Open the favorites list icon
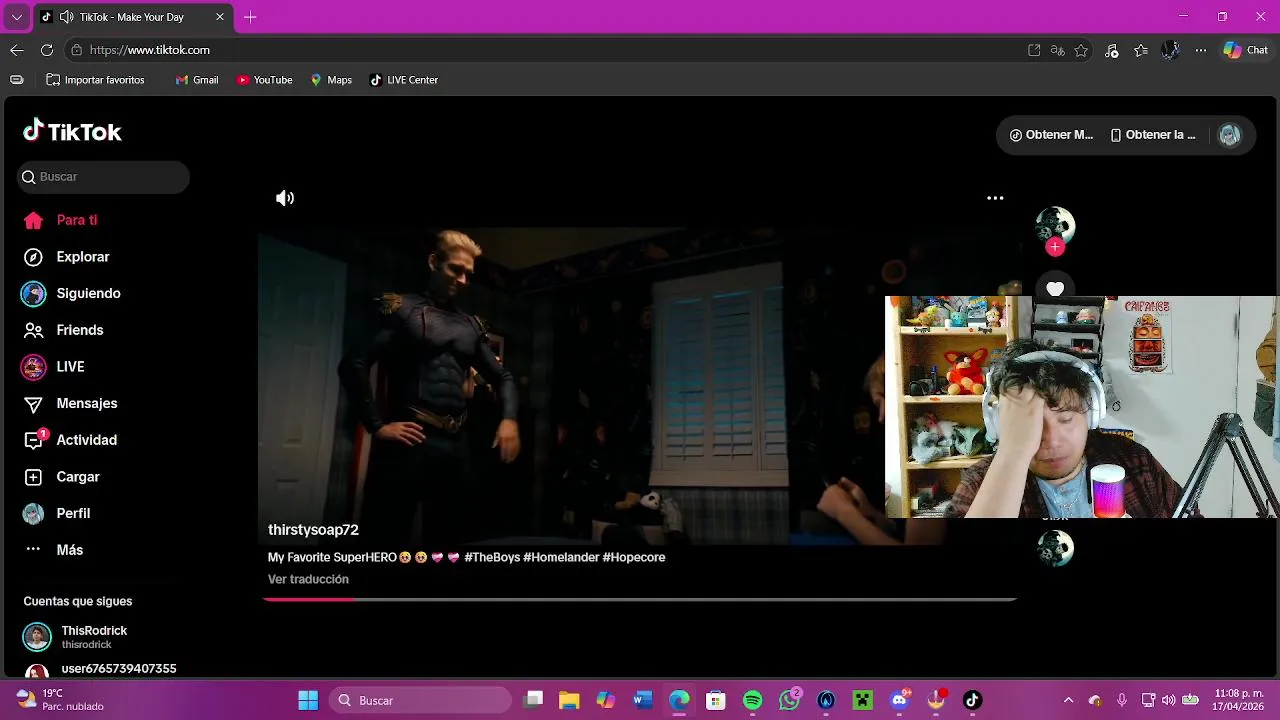Viewport: 1280px width, 720px height. point(1141,50)
